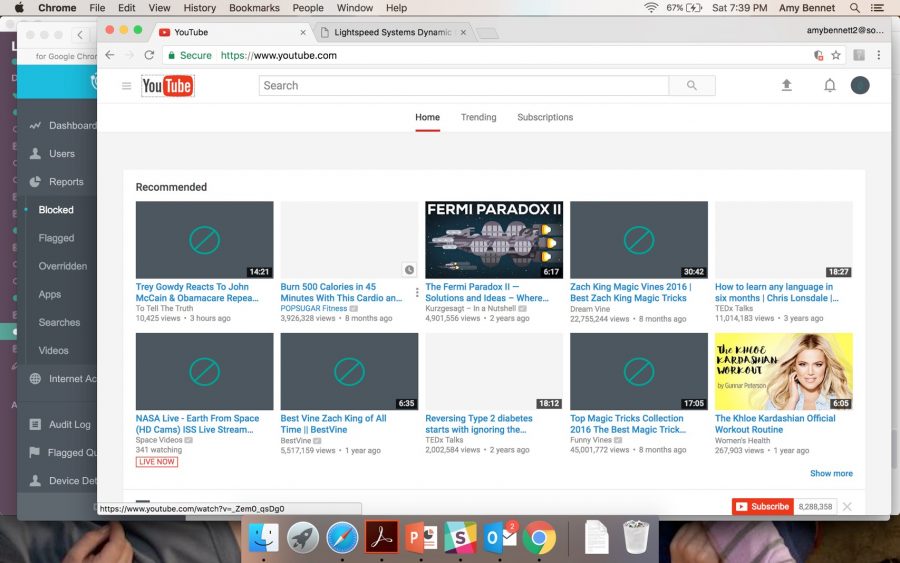Click the Khloe Kardashian Workout thumbnail

tap(783, 371)
